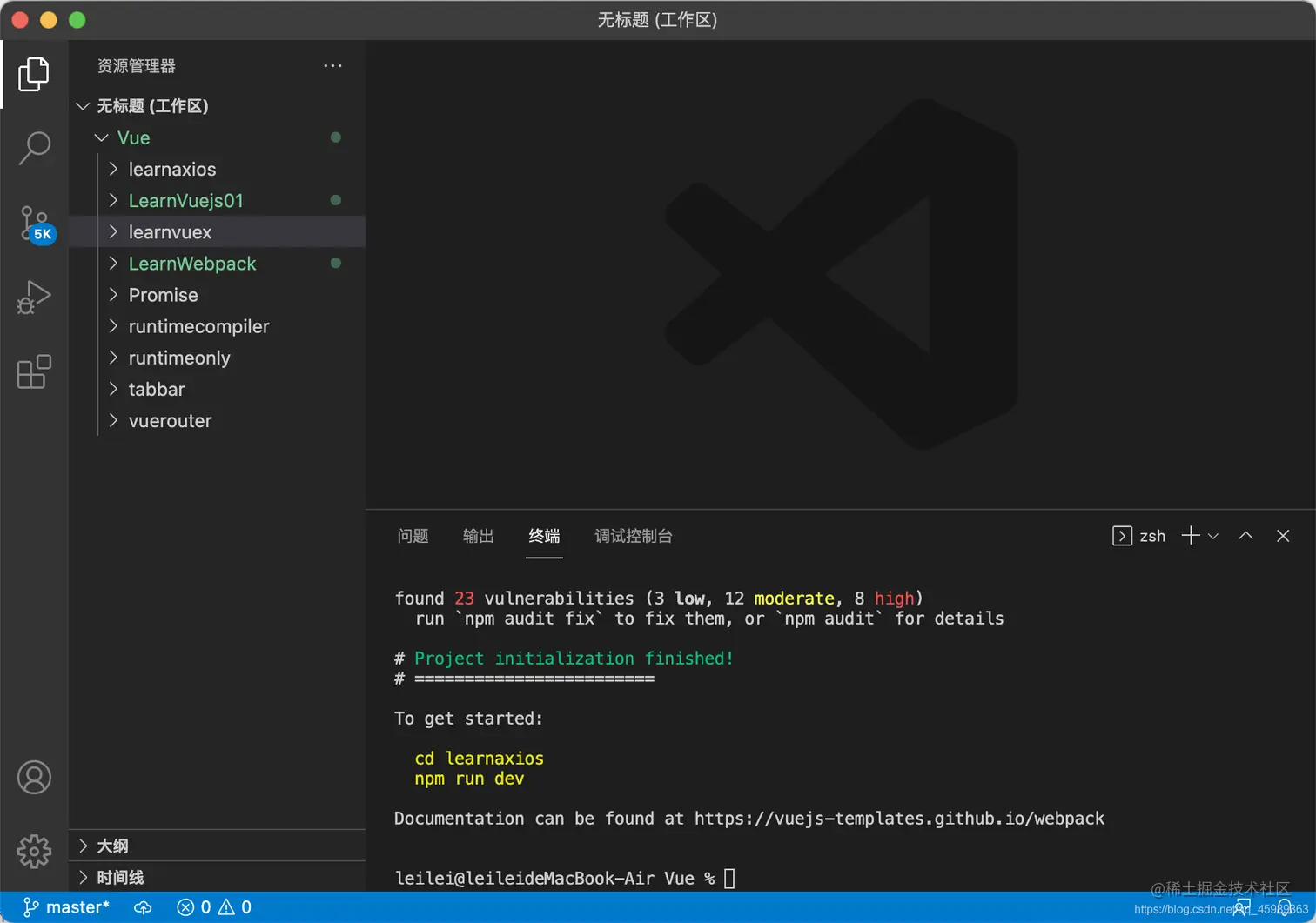Image resolution: width=1316 pixels, height=923 pixels.
Task: Expand the runtimecompiler folder
Action: [218, 326]
